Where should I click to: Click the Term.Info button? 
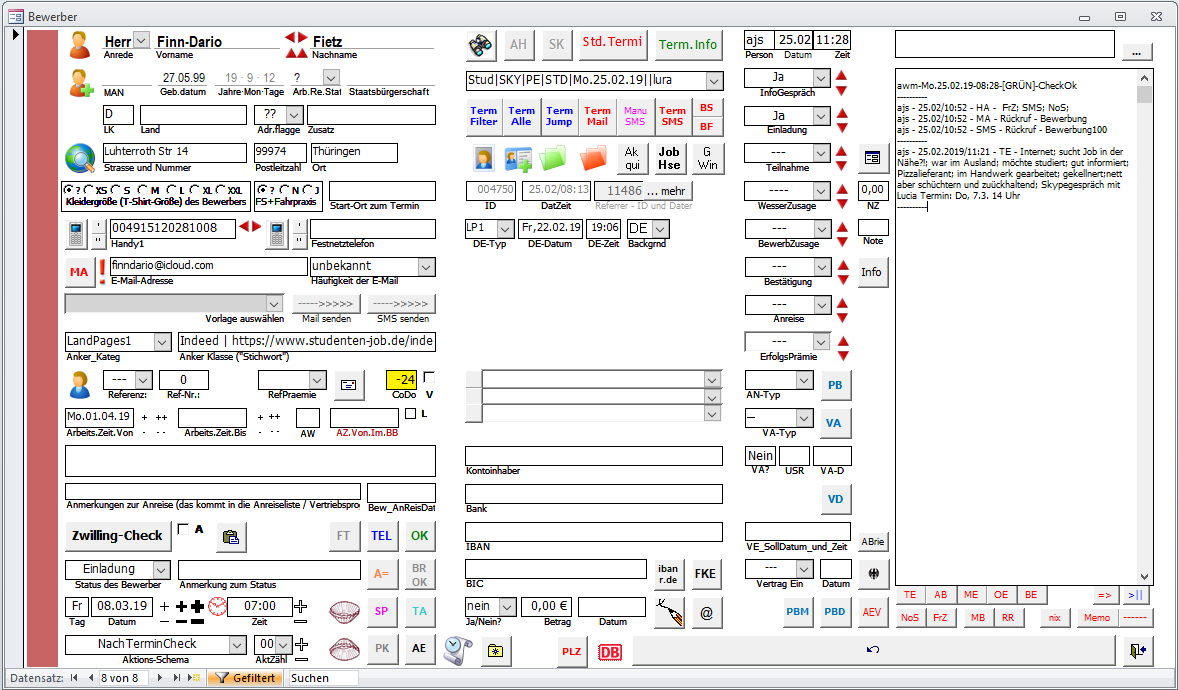tap(688, 45)
